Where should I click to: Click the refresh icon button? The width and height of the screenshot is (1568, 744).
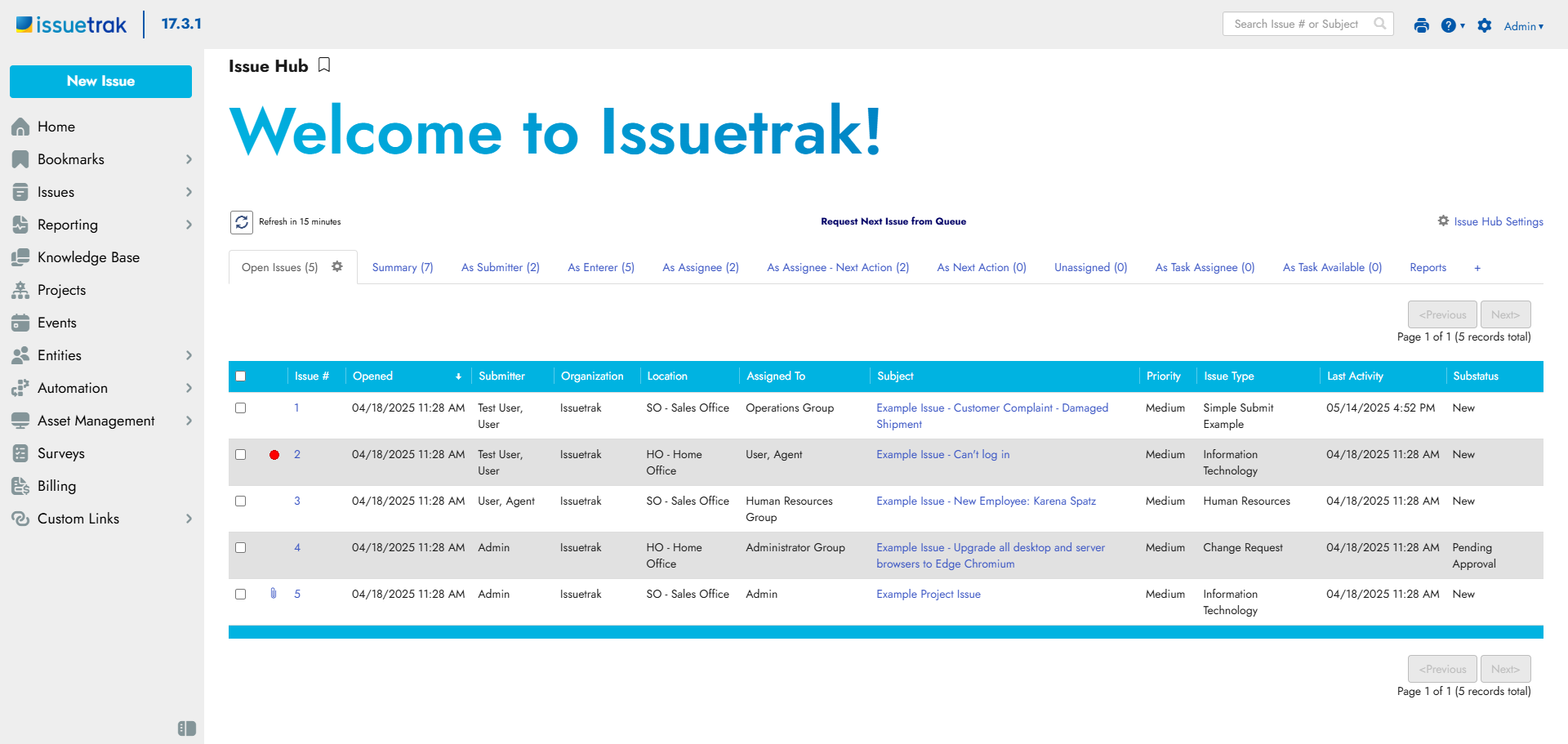(x=242, y=222)
